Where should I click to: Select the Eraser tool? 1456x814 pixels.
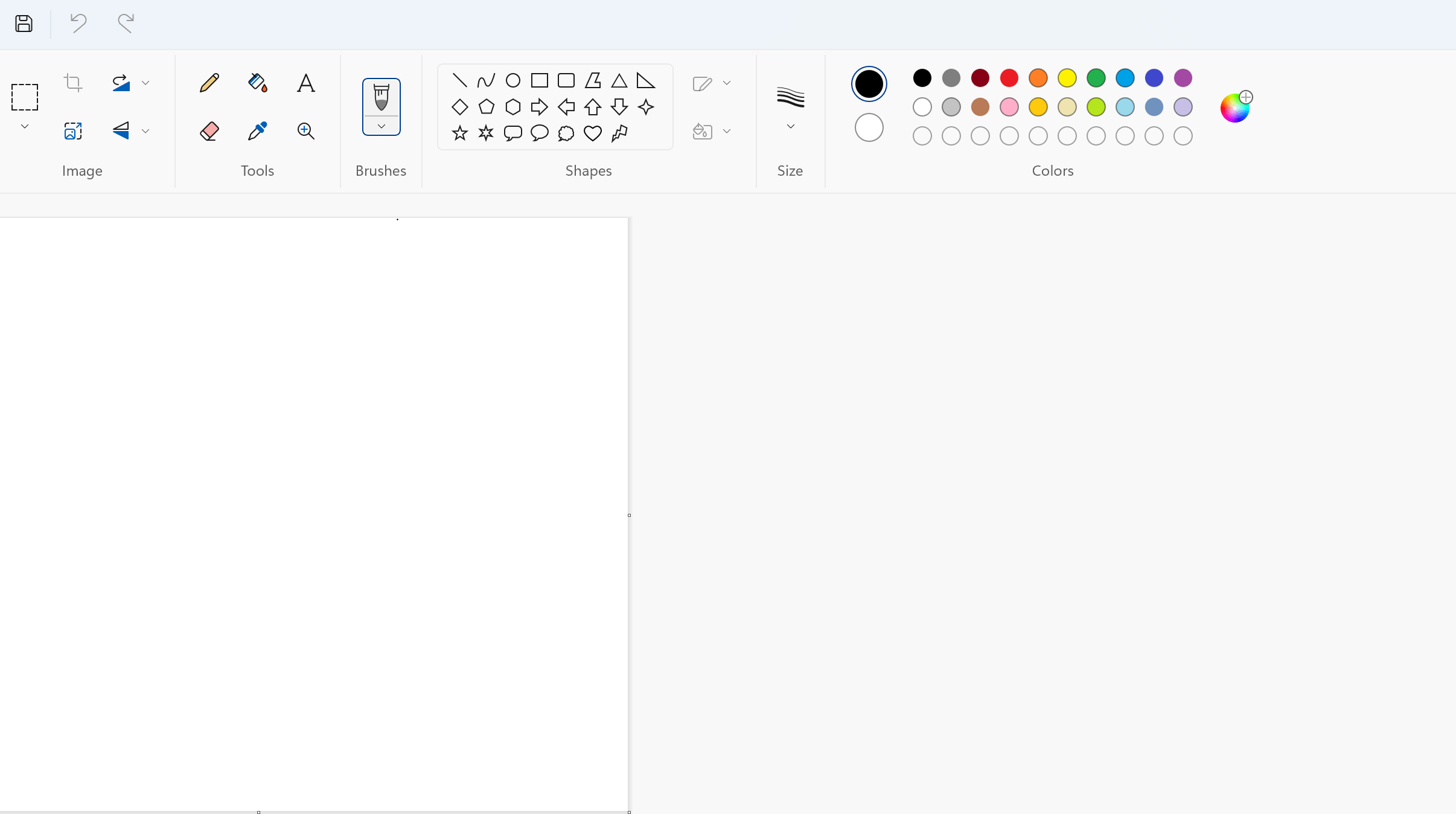coord(209,131)
